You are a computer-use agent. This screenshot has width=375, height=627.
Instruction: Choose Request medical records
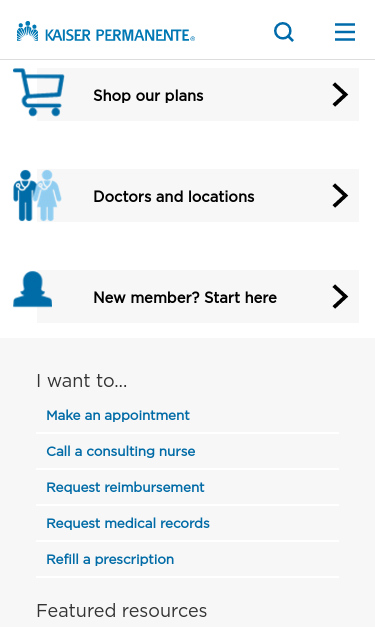click(128, 523)
